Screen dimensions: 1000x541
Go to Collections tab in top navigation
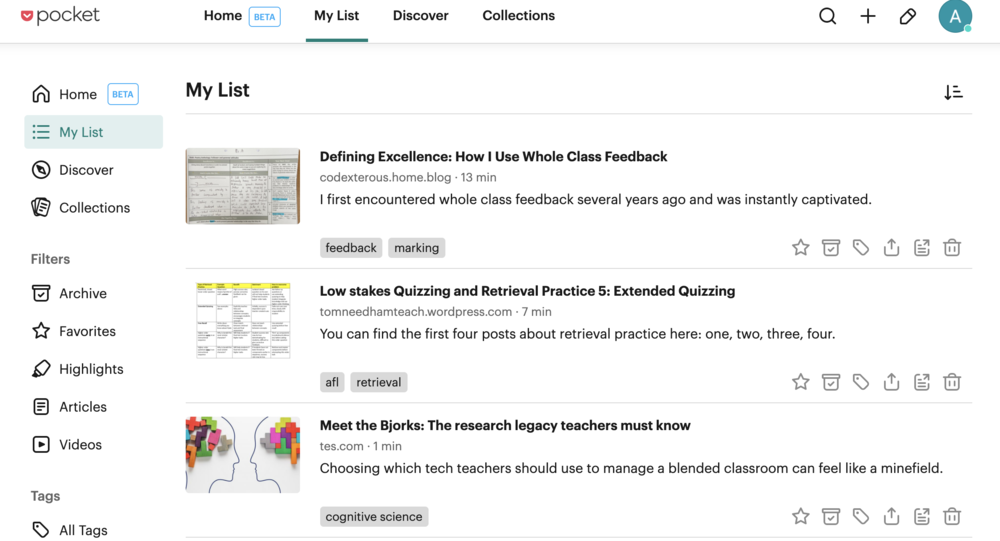pos(518,16)
